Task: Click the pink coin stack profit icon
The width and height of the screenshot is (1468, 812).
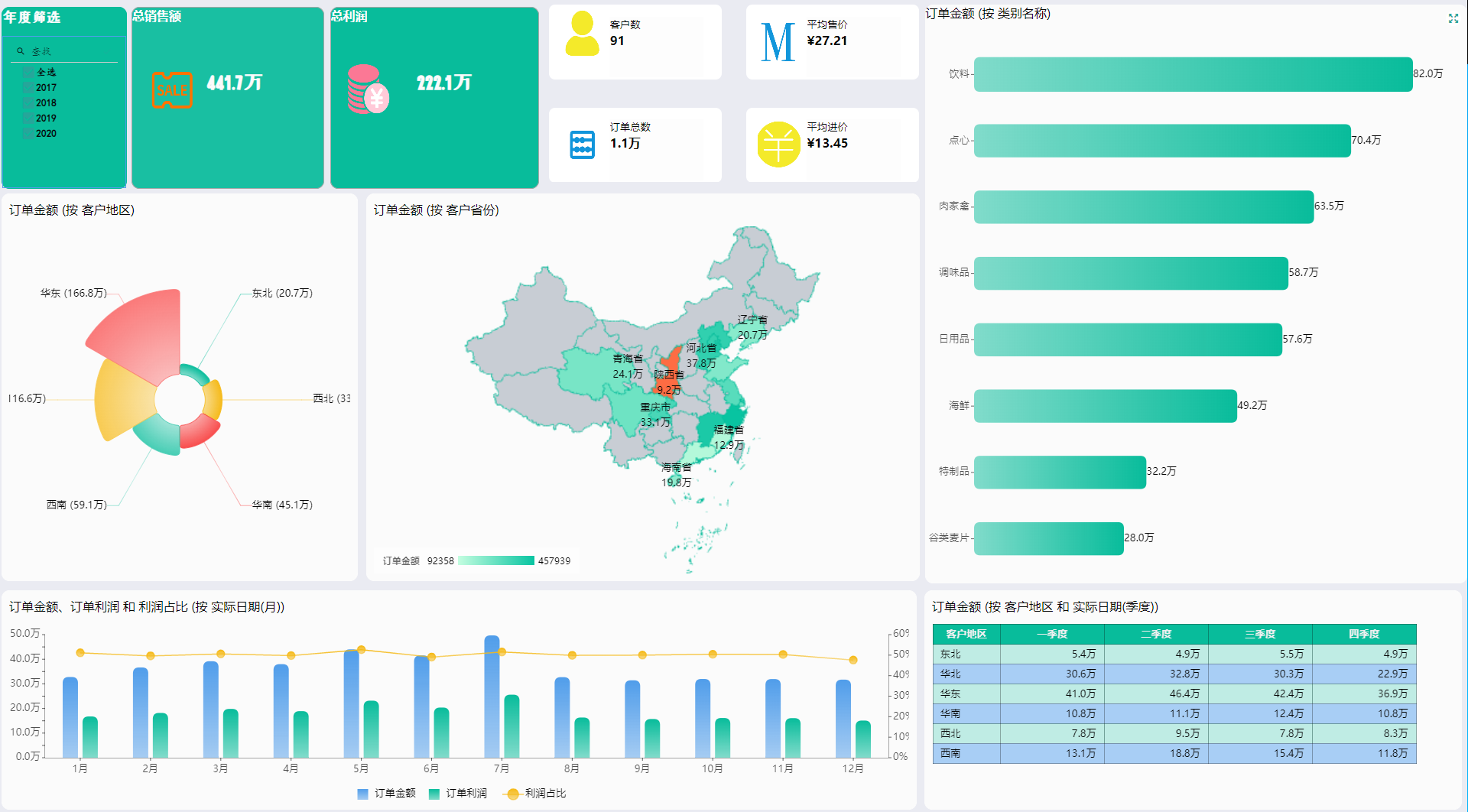Action: (x=369, y=89)
